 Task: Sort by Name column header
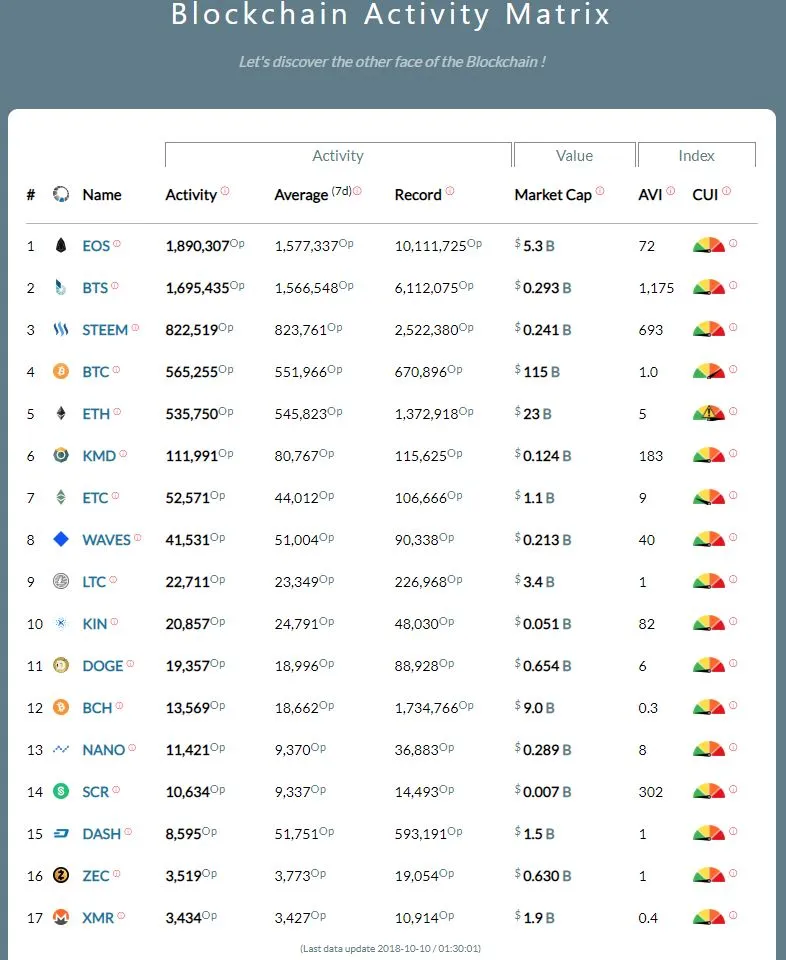102,195
